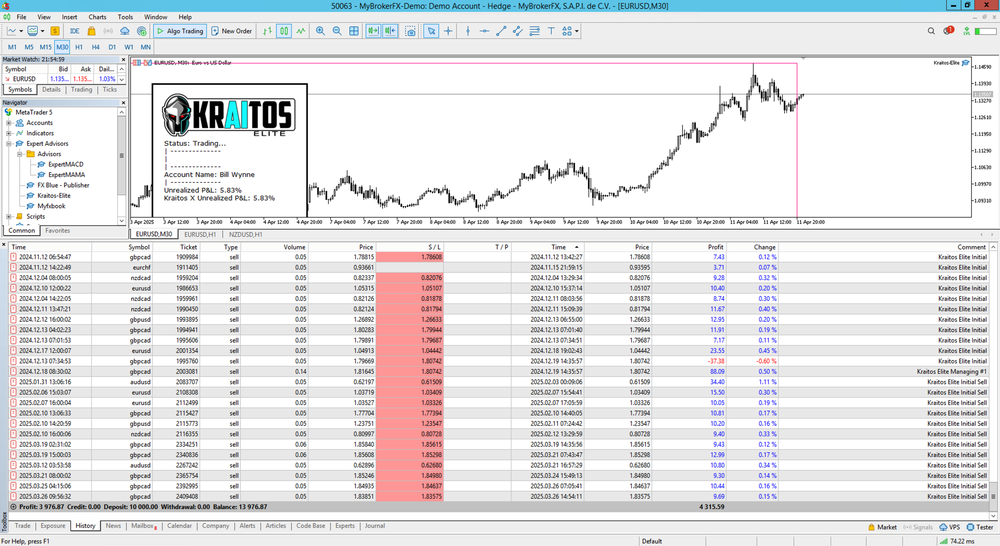1000x546 pixels.
Task: Expand Indicators node in Navigator
Action: pyautogui.click(x=9, y=133)
